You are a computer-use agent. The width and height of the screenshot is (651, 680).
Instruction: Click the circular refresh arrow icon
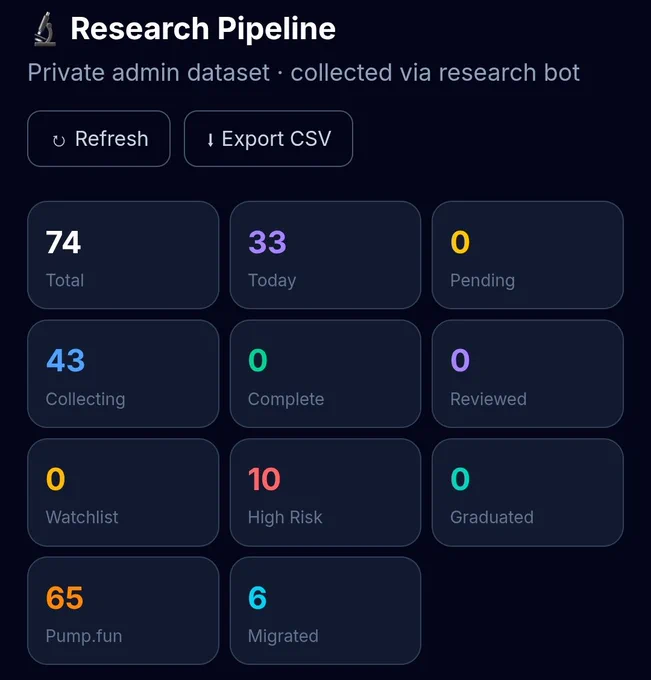(x=59, y=141)
